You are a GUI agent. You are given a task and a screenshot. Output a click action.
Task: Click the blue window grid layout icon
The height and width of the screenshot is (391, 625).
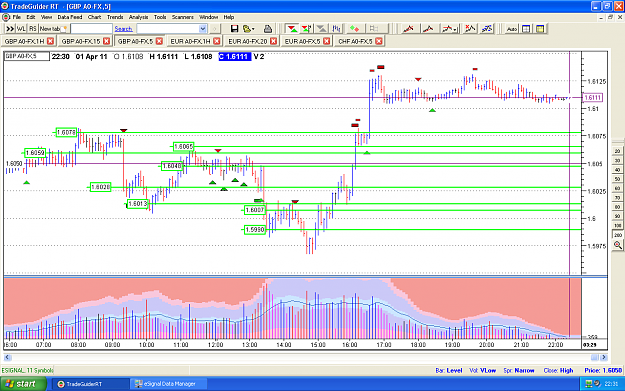click(526, 29)
